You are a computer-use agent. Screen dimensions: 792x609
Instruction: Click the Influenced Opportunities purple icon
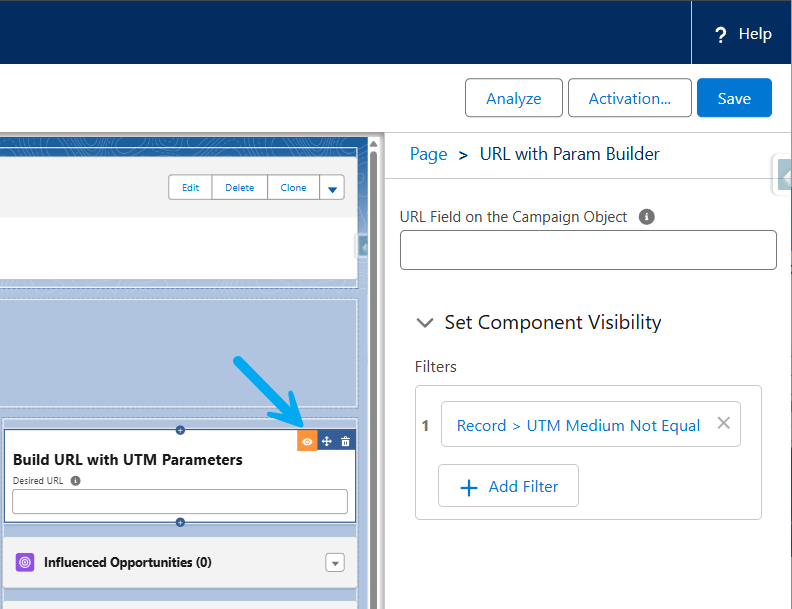25,562
